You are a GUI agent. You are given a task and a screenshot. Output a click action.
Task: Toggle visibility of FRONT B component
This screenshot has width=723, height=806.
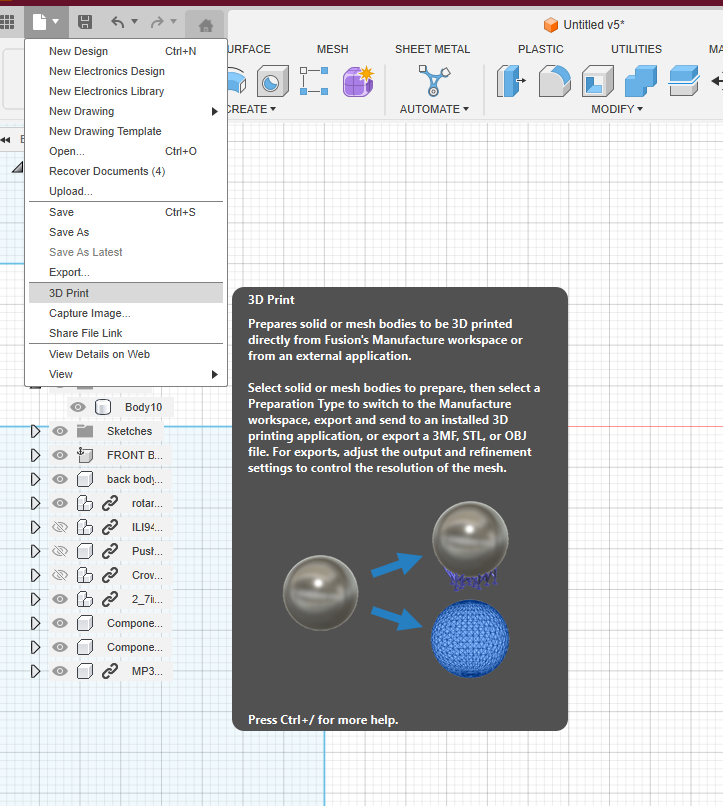(60, 455)
